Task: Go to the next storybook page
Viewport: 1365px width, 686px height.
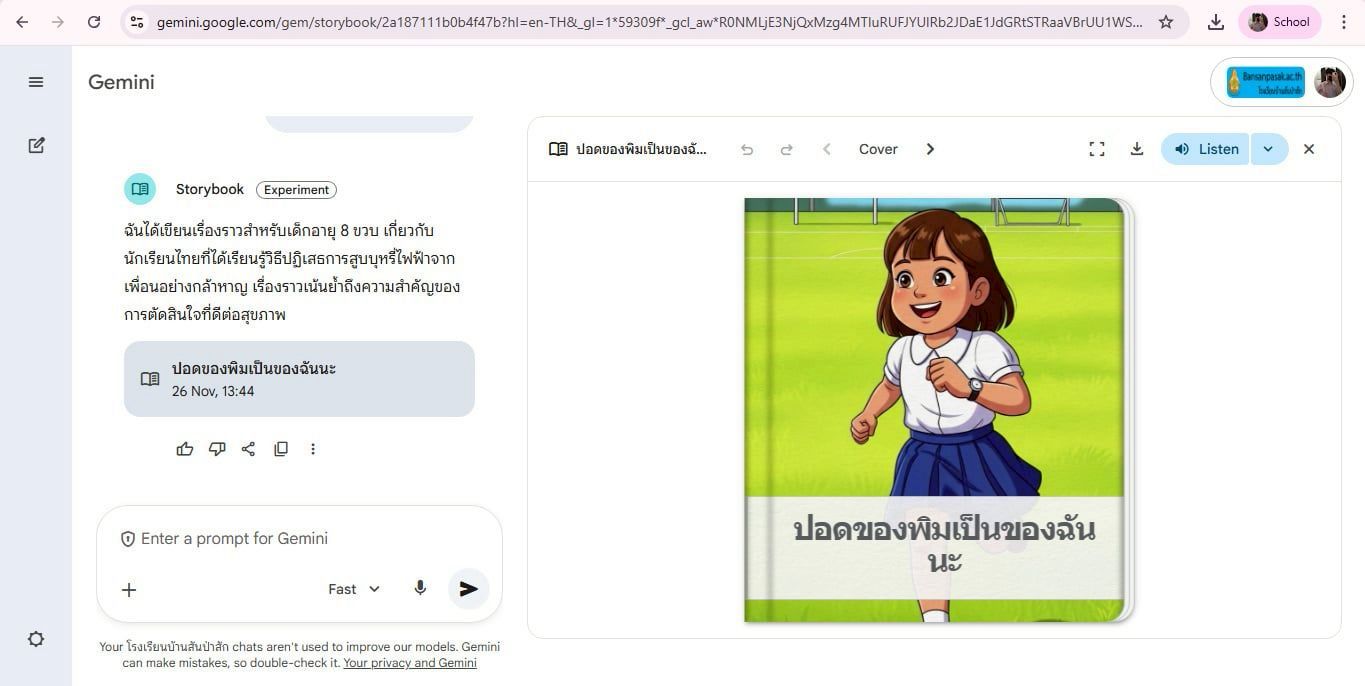Action: tap(930, 149)
